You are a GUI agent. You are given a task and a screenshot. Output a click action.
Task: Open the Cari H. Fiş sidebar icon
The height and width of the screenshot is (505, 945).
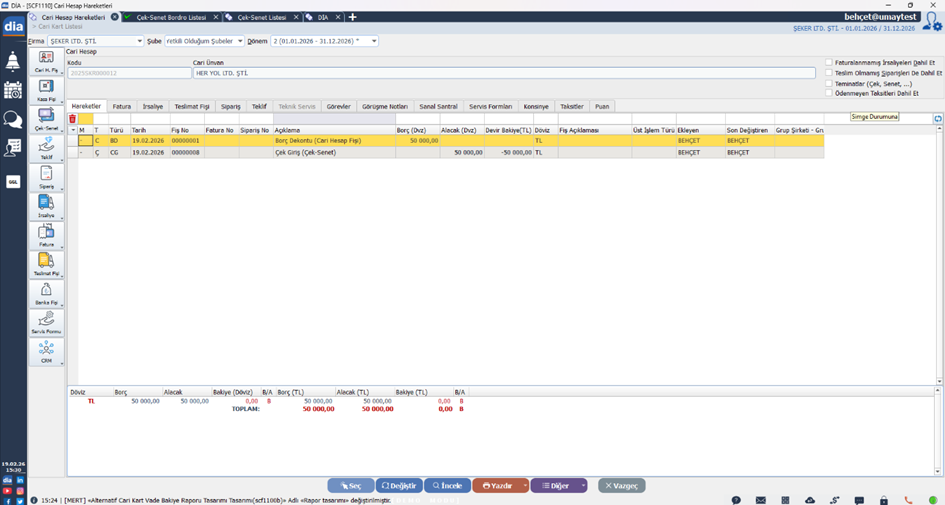46,59
